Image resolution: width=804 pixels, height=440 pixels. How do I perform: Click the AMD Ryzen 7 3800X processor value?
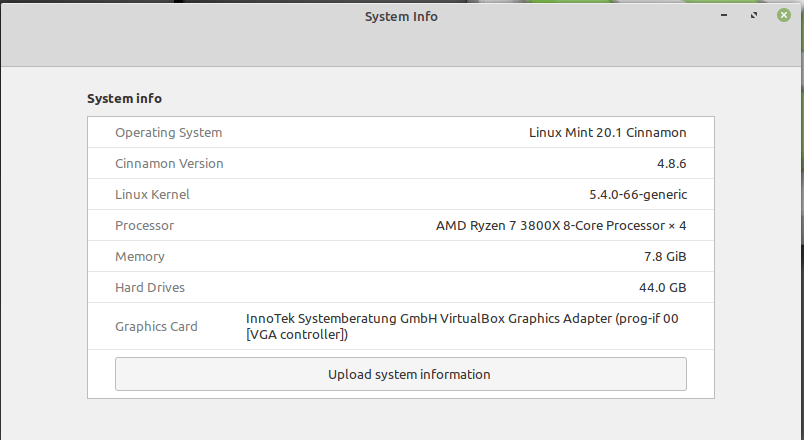point(561,225)
